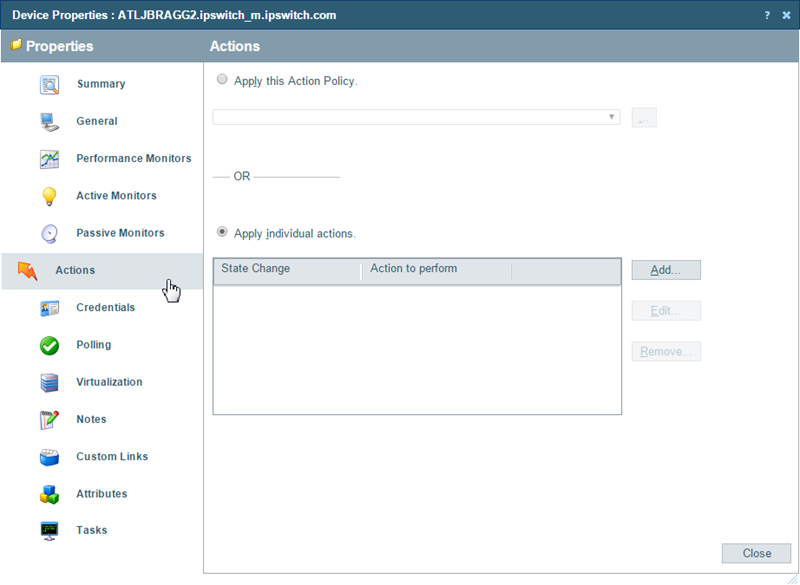Go to the Custom Links section
This screenshot has width=800, height=585.
point(111,456)
